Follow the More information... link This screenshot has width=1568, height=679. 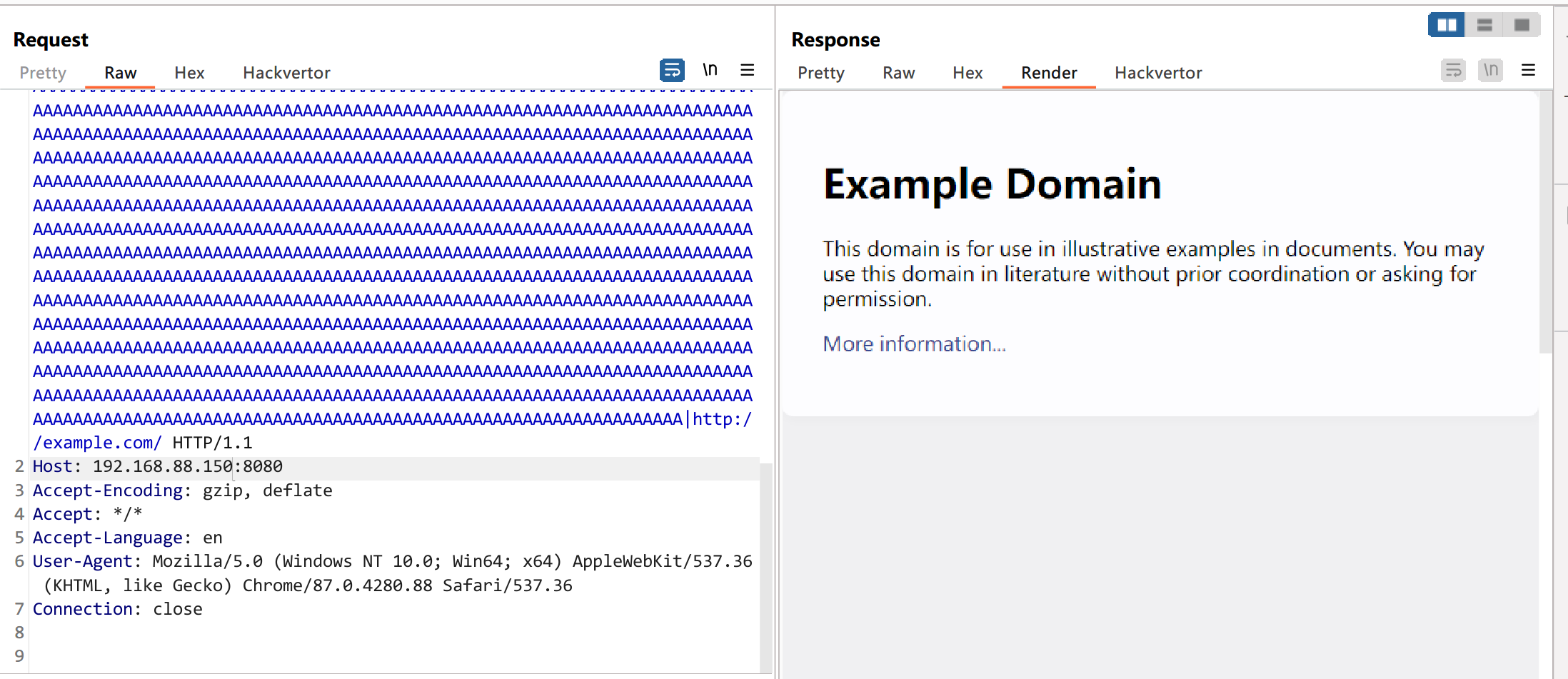click(x=914, y=344)
